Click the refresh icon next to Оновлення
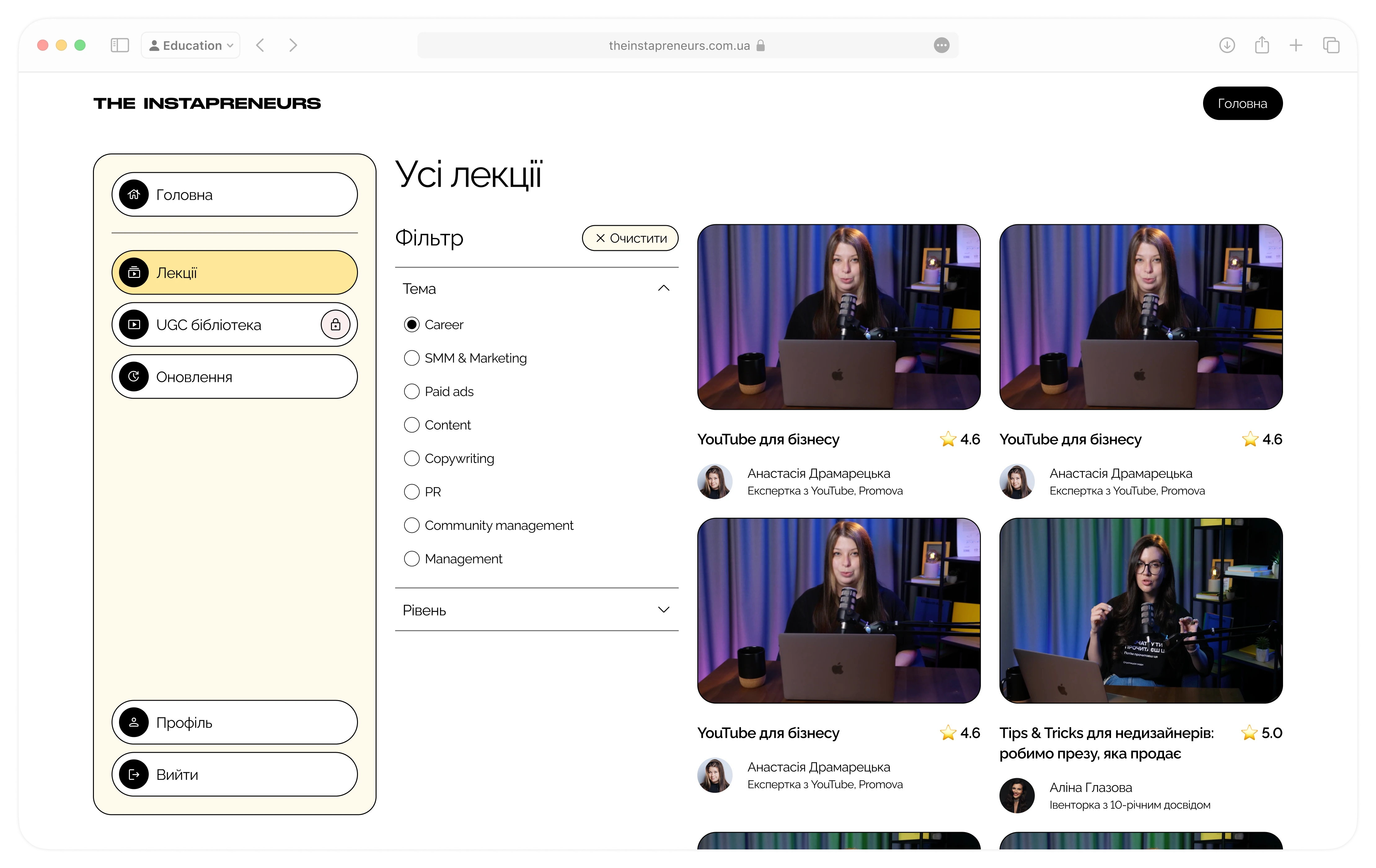 click(x=134, y=376)
